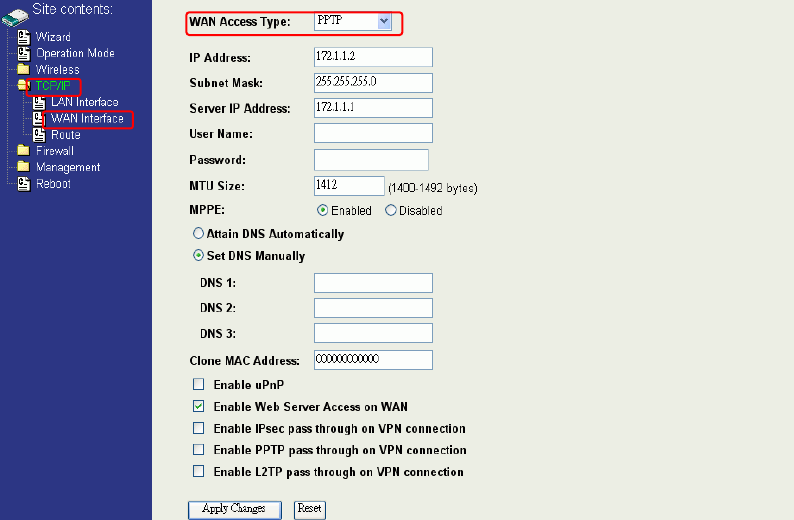This screenshot has height=520, width=794.
Task: Open the Operation Mode page
Action: pyautogui.click(x=75, y=53)
